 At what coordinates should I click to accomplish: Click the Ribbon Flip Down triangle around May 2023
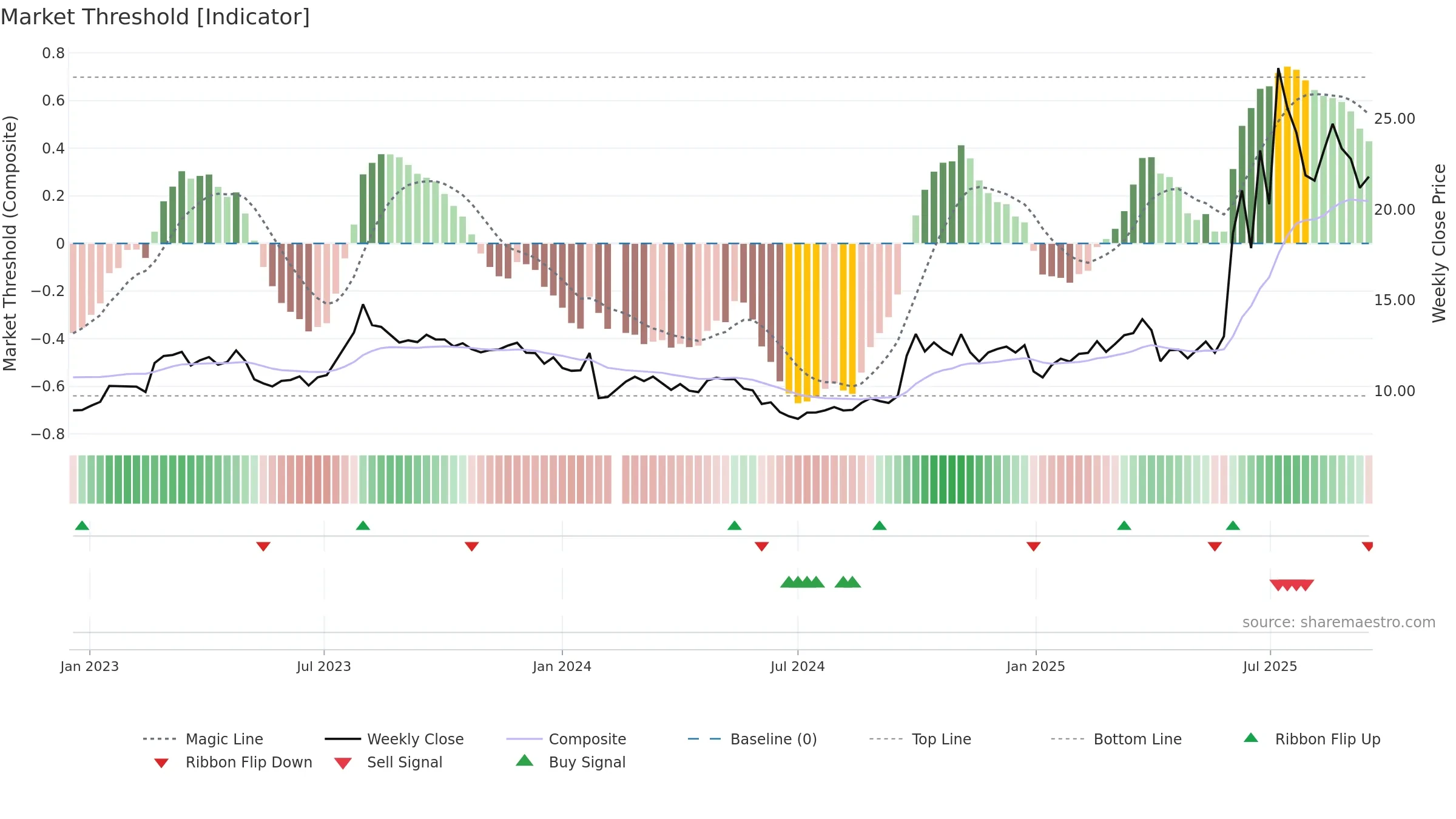pos(263,547)
